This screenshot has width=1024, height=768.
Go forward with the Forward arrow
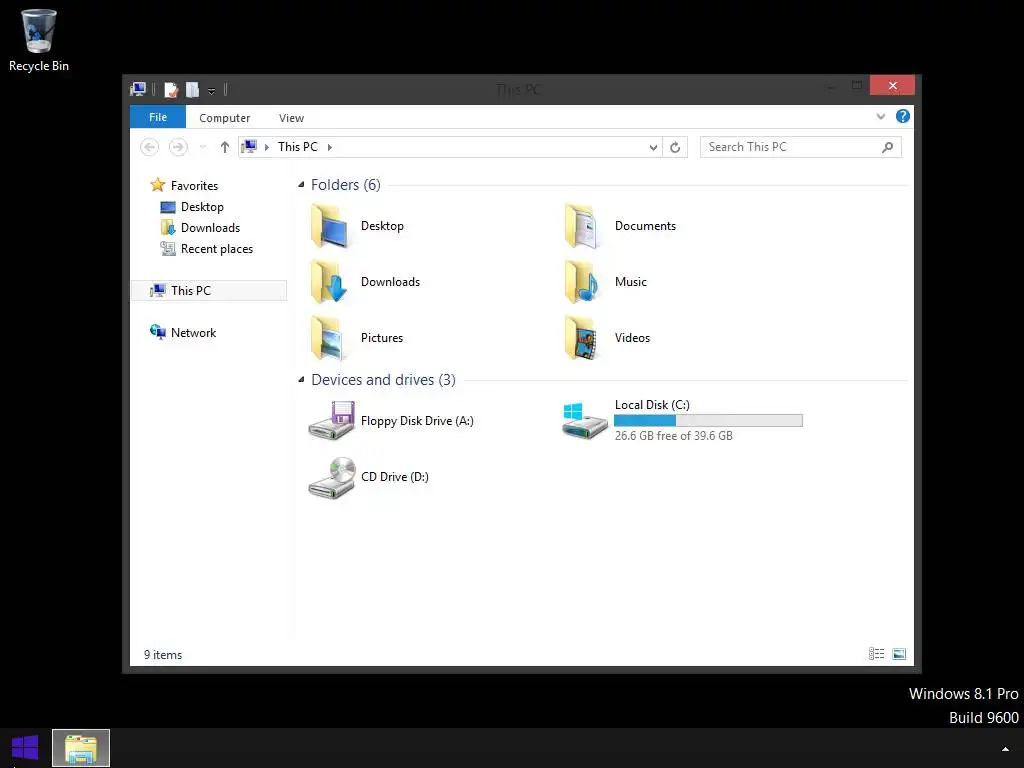(x=178, y=147)
